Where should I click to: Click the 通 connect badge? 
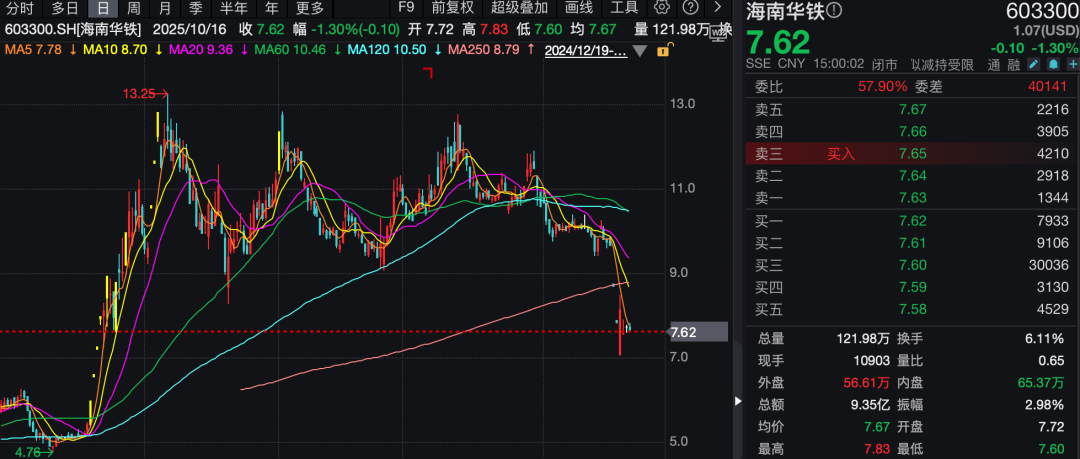click(x=994, y=65)
